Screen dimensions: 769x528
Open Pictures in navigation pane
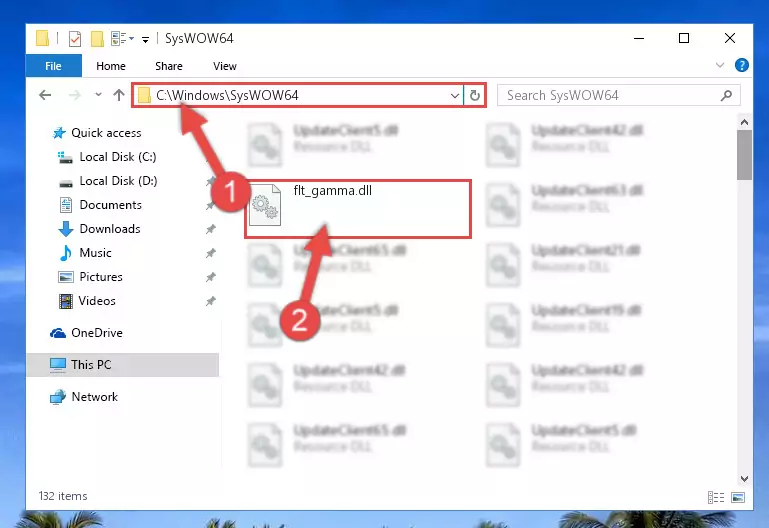coord(101,277)
